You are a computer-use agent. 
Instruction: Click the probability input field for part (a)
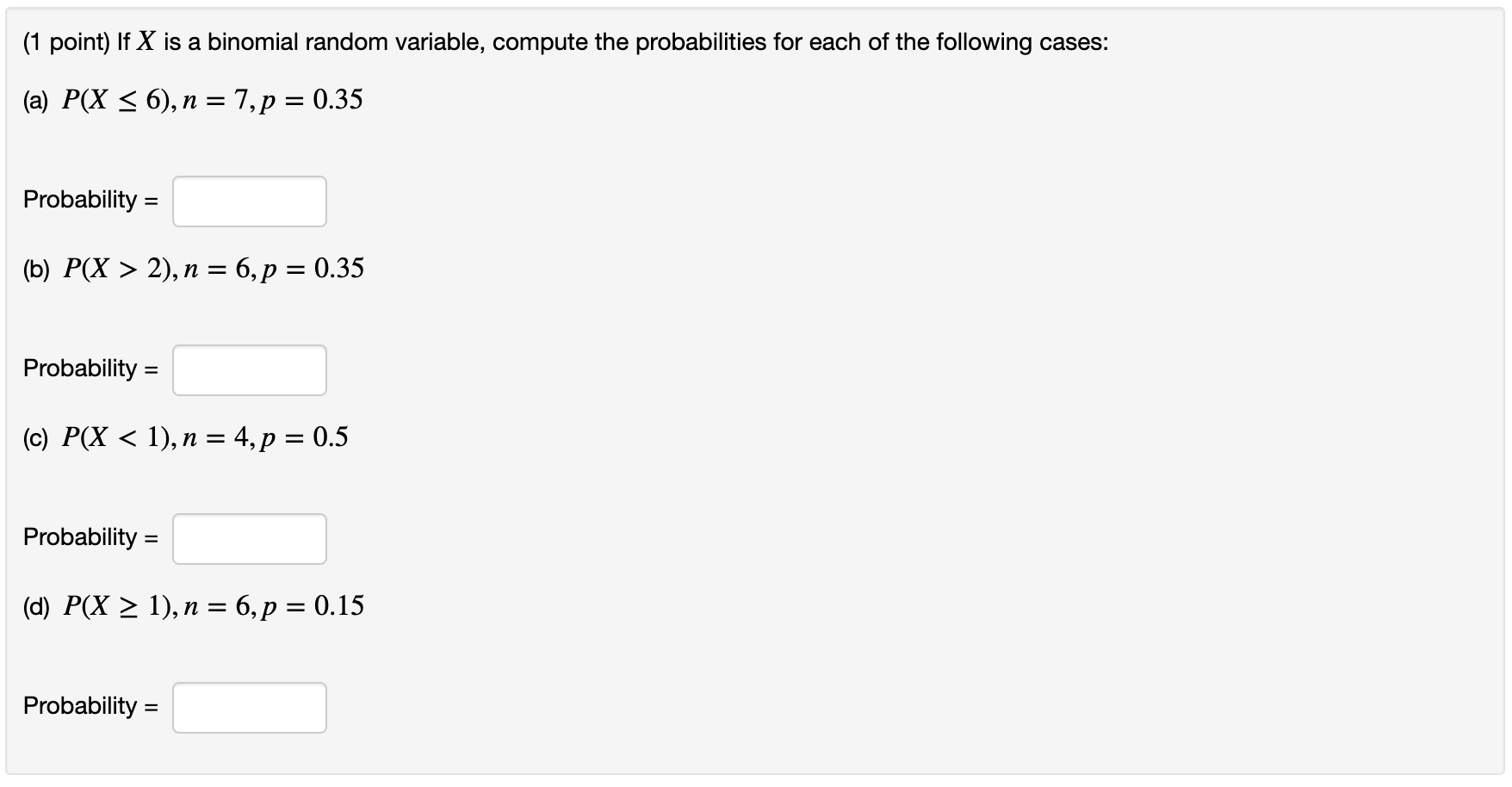tap(249, 201)
